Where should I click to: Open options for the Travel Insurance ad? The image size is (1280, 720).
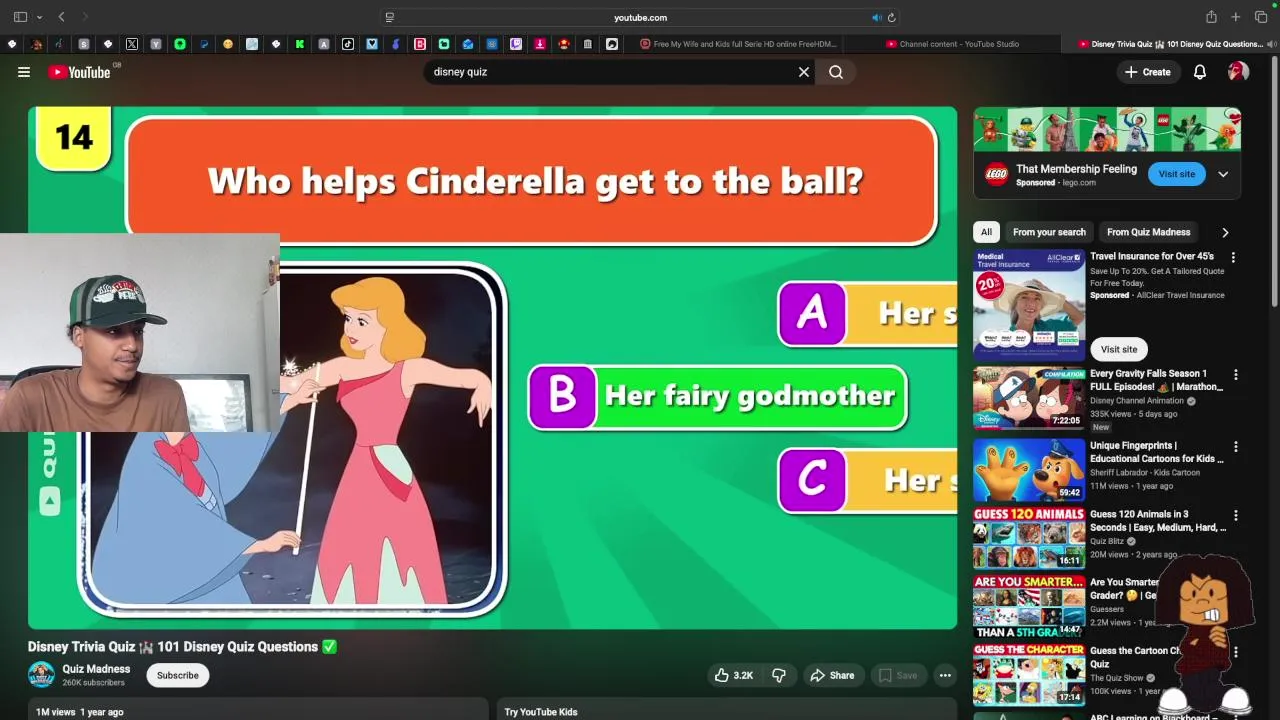coord(1233,257)
